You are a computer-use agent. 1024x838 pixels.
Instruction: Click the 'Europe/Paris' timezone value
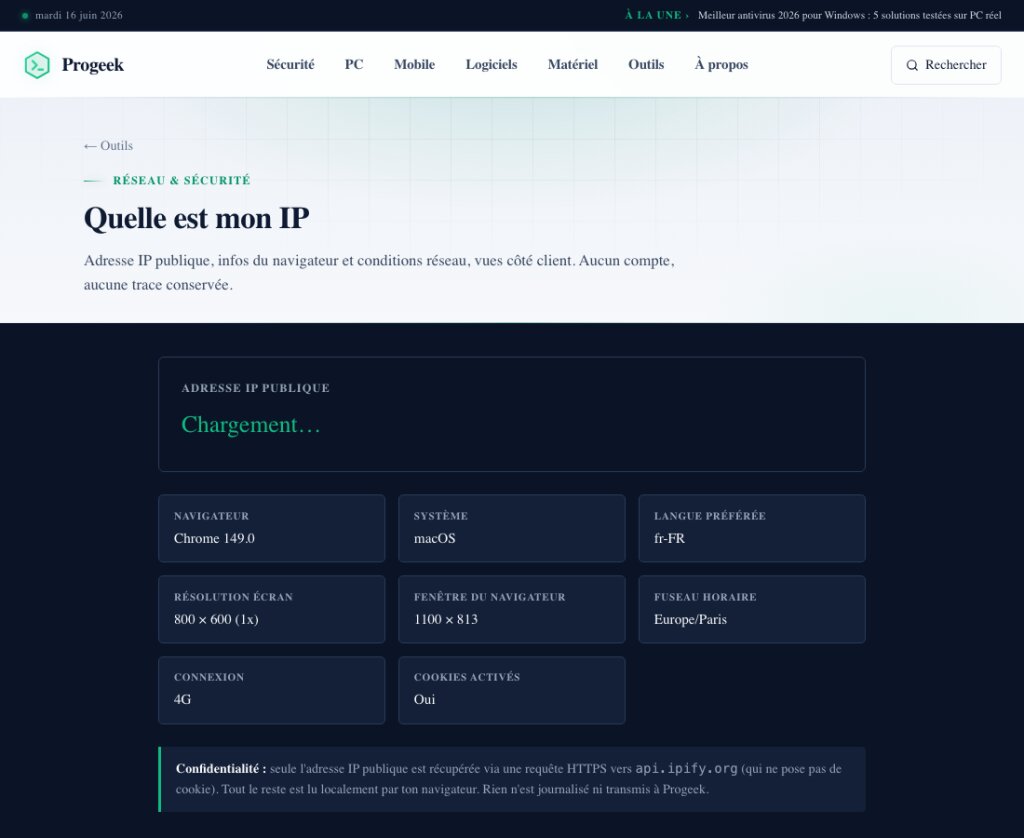point(690,619)
